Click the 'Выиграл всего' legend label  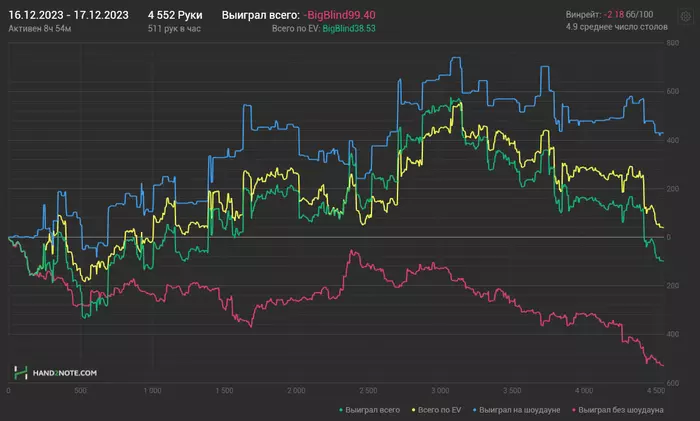[x=373, y=410]
